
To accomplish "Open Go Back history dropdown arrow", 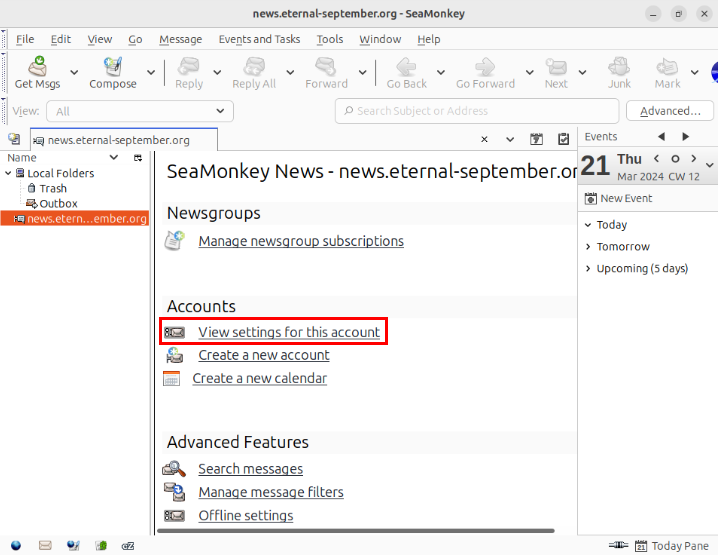I will [x=441, y=72].
